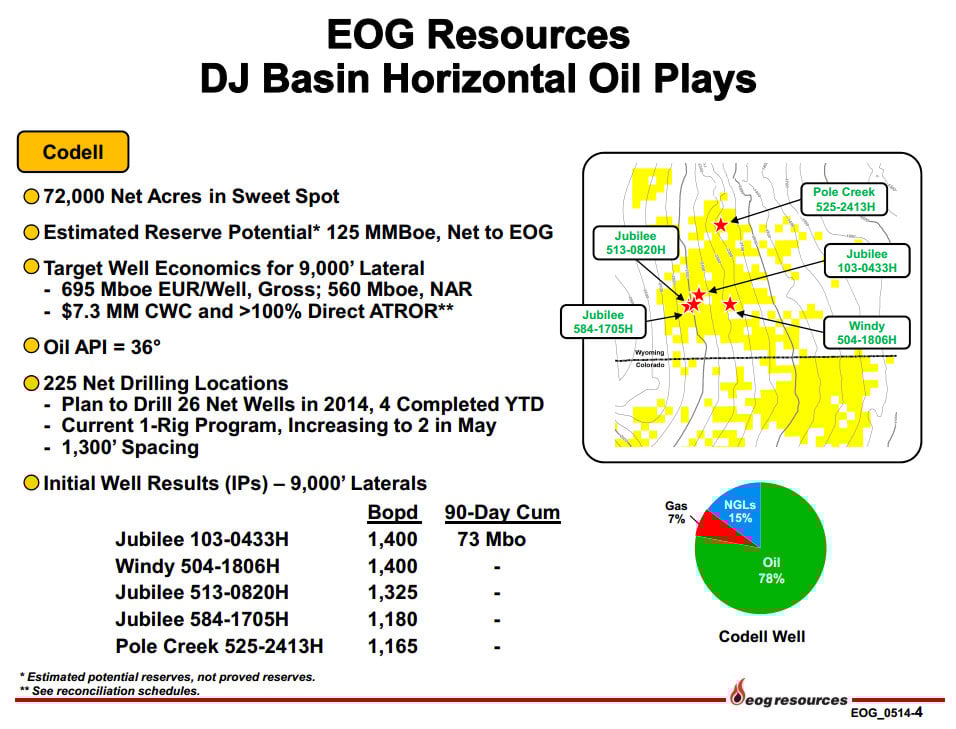This screenshot has height=729, width=956.
Task: Select the Codell Well chart caption
Action: [761, 636]
